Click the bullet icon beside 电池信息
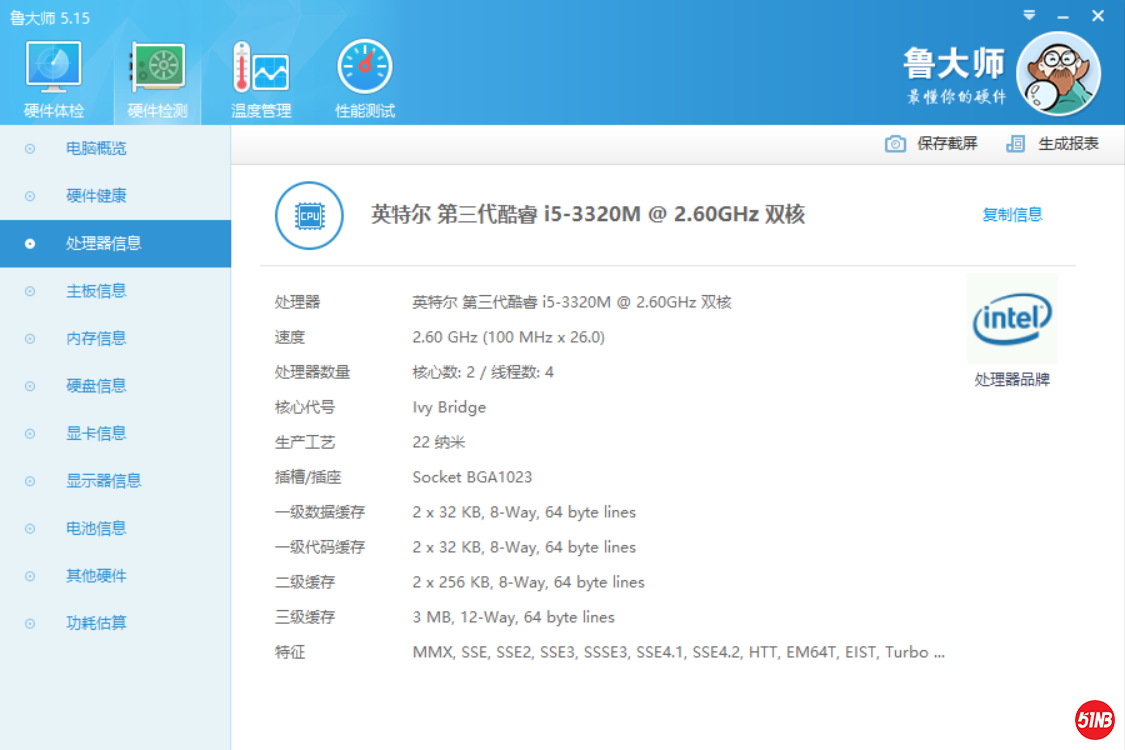The image size is (1125, 750). pos(29,529)
